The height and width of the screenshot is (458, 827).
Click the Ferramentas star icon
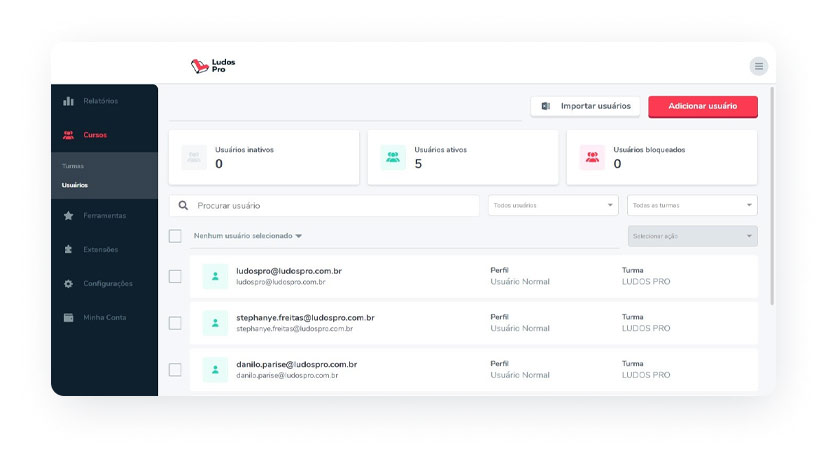tap(69, 215)
